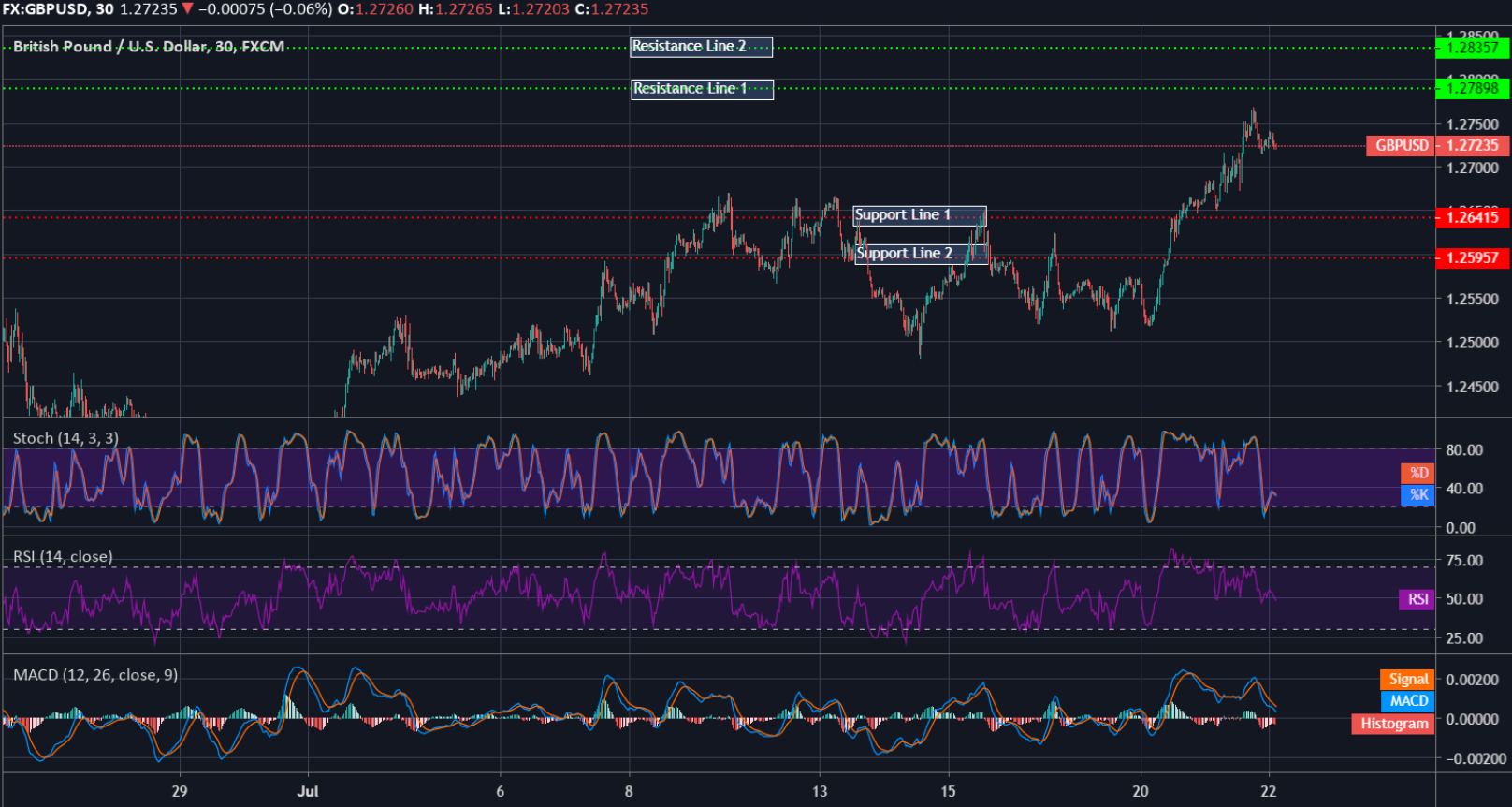Select the Support Line 1 label

[x=919, y=215]
